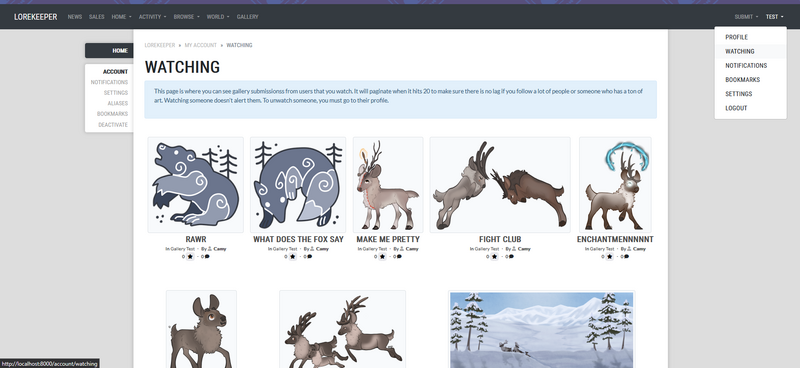Click comment bubble under What Does The Fox Say
Image resolution: width=800 pixels, height=368 pixels.
click(x=309, y=257)
